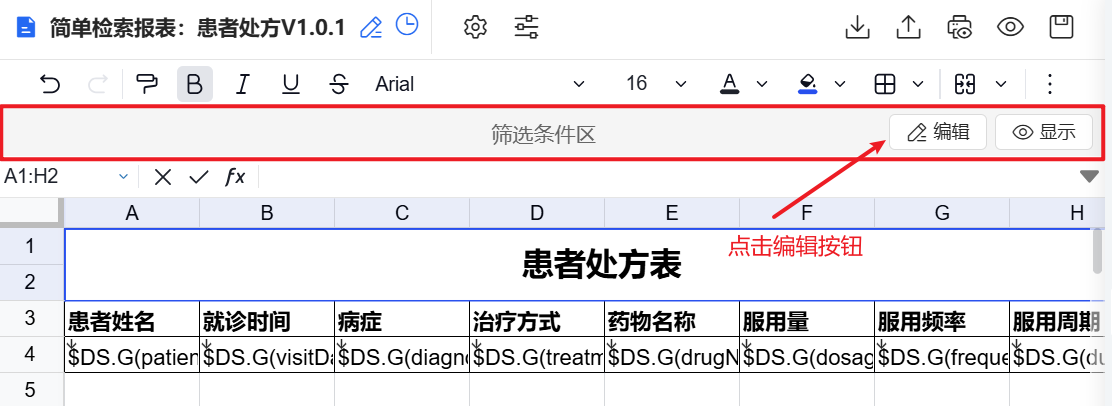
Task: Expand the merge cells dropdown arrow
Action: coord(1001,84)
